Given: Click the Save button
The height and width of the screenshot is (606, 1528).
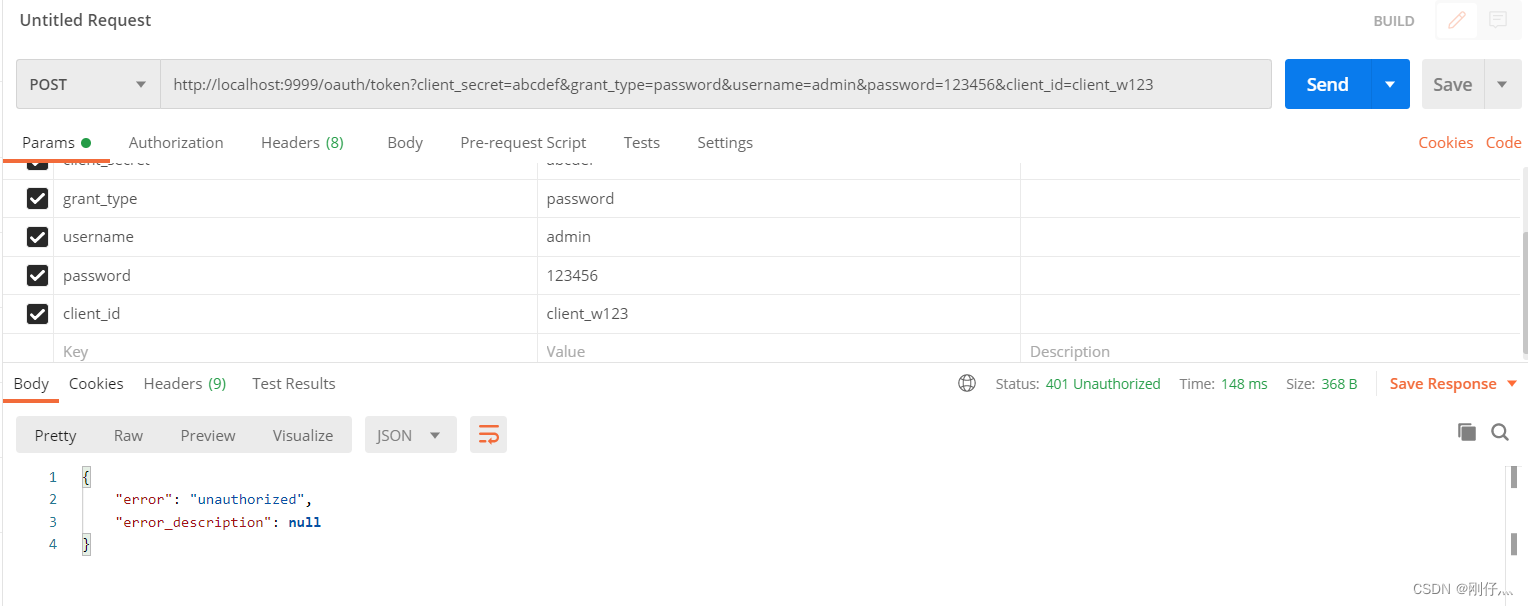Looking at the screenshot, I should coord(1452,84).
